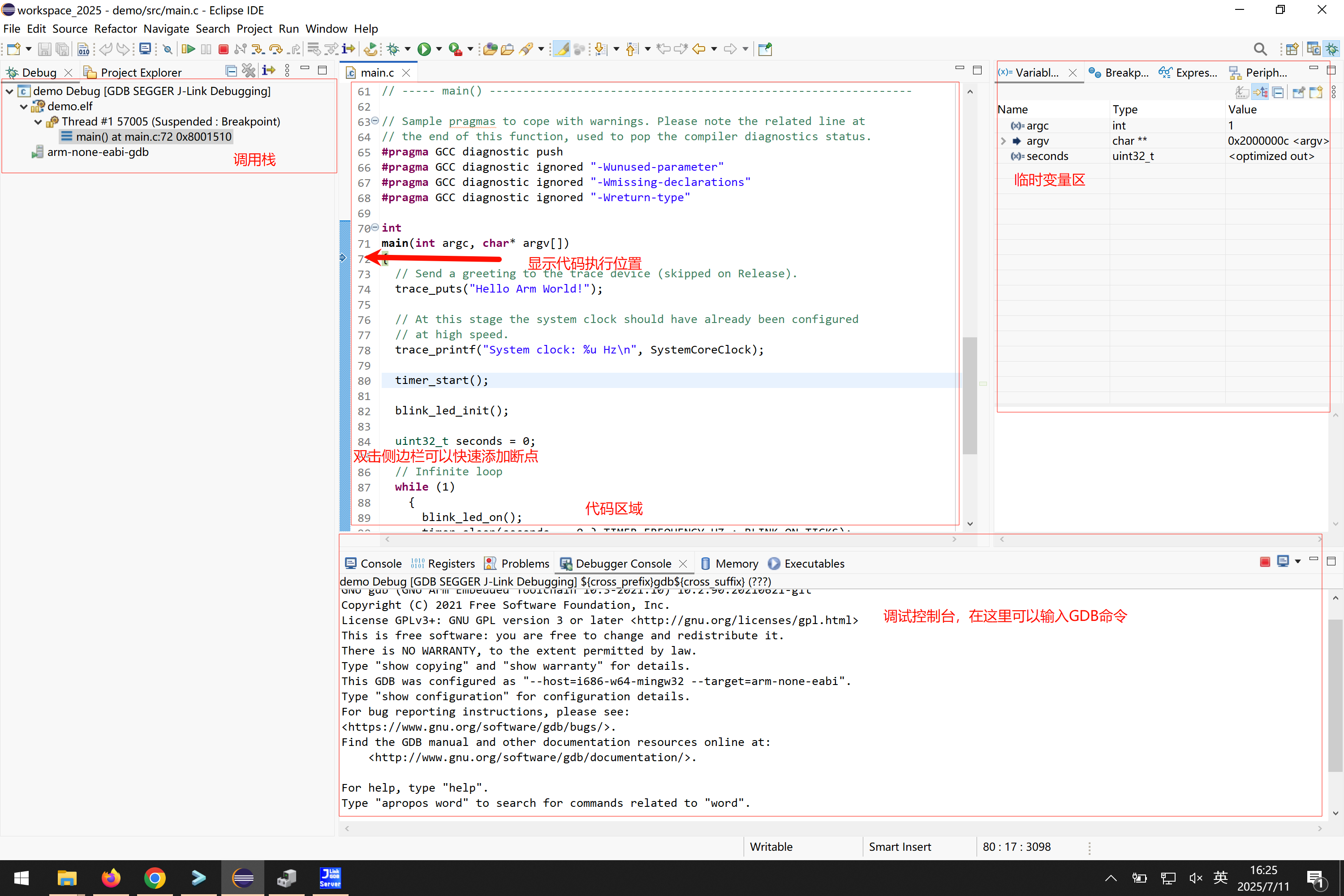Open the Search magnifier in top-right toolbar
The height and width of the screenshot is (896, 1344).
click(x=1260, y=49)
